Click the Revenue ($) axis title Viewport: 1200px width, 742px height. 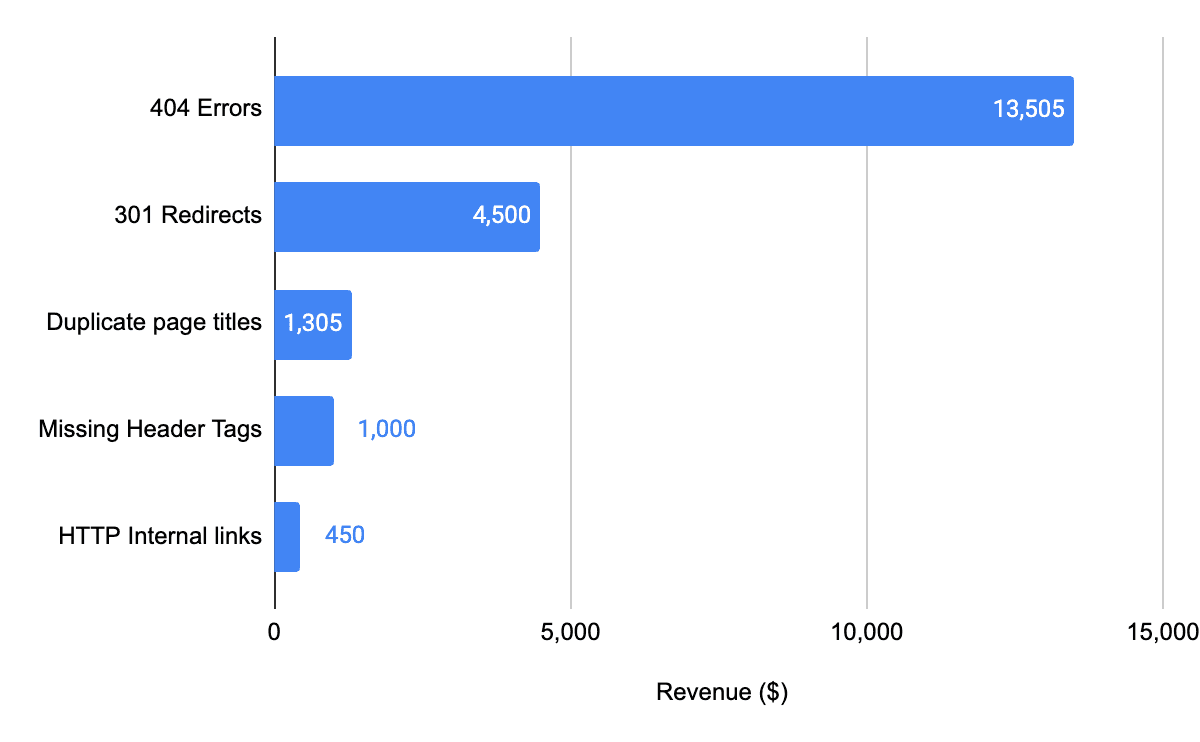(x=722, y=691)
